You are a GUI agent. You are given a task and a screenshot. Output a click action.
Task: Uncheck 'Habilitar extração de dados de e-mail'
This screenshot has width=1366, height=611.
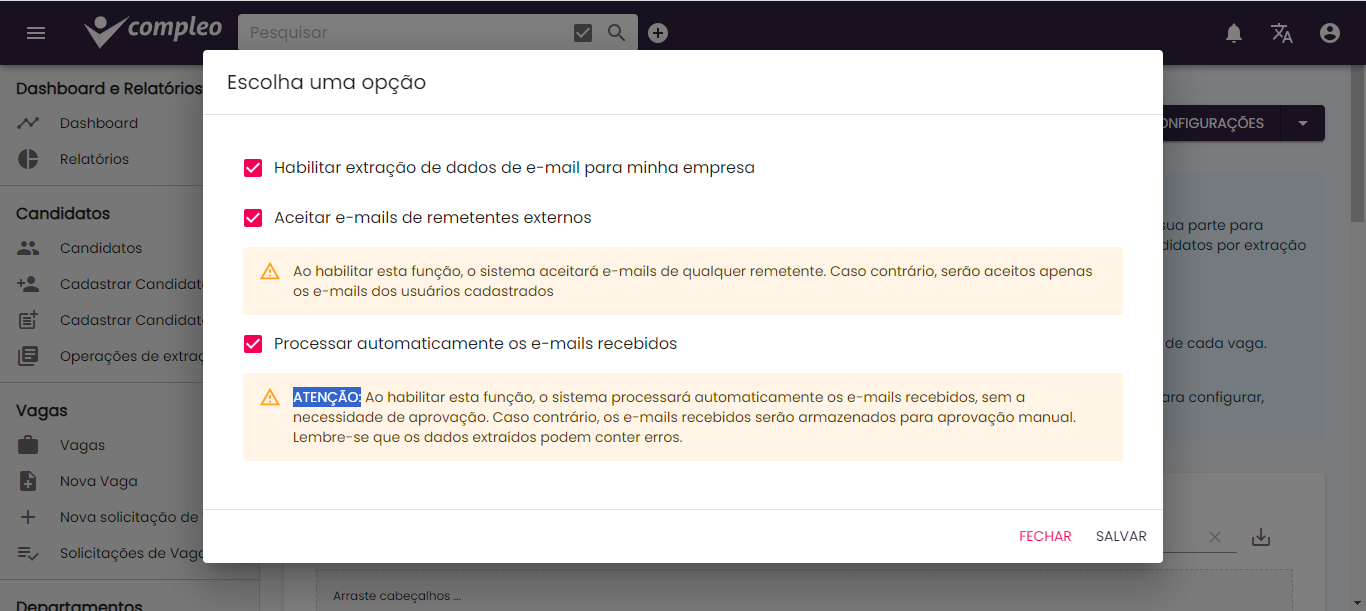click(253, 167)
